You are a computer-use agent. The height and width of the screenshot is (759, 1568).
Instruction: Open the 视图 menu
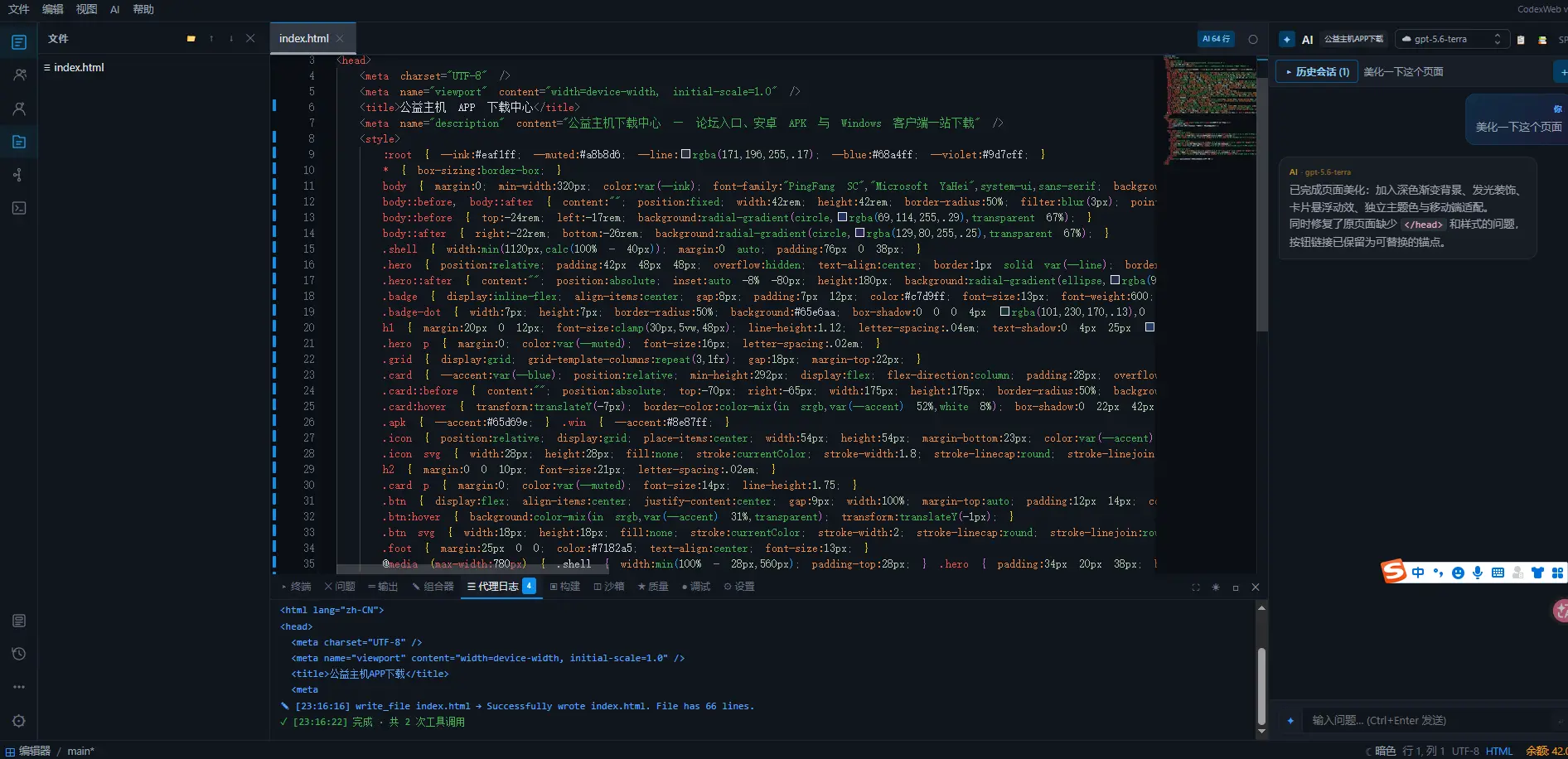tap(86, 9)
